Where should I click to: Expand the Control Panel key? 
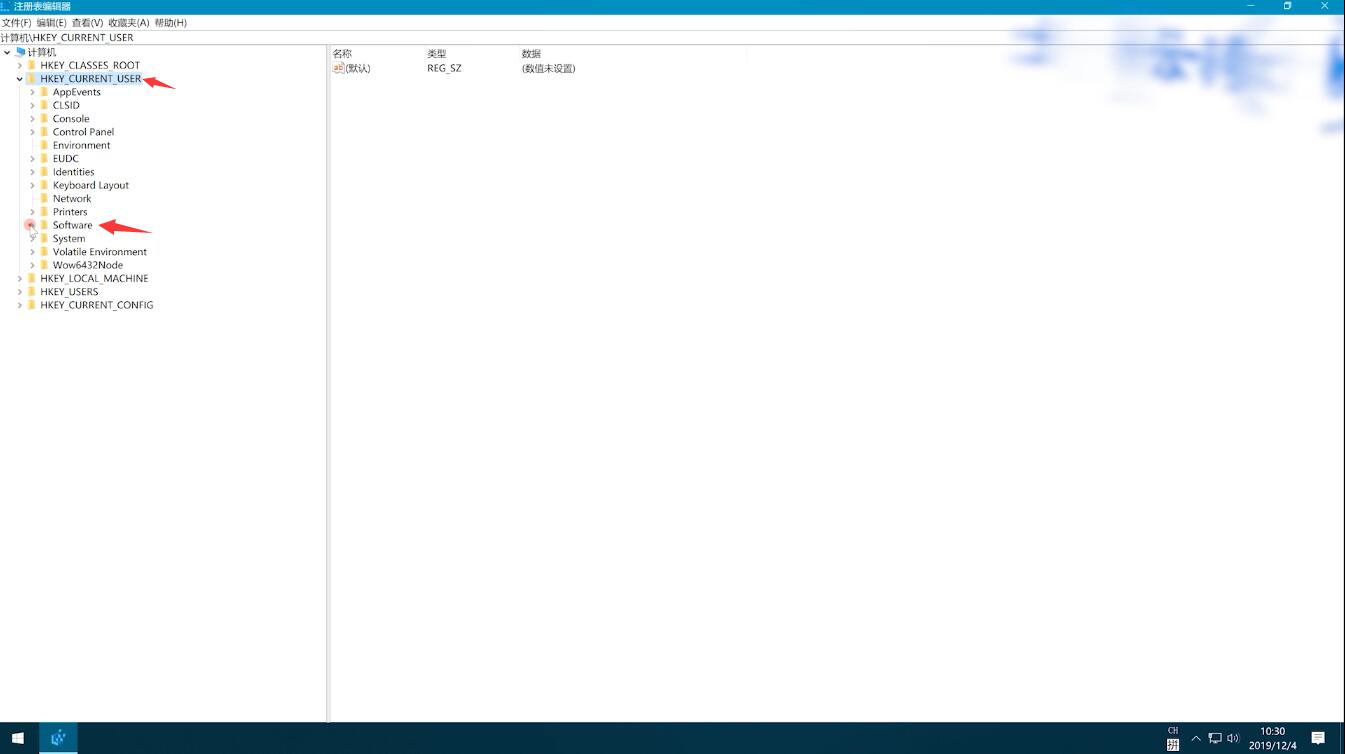(x=32, y=132)
